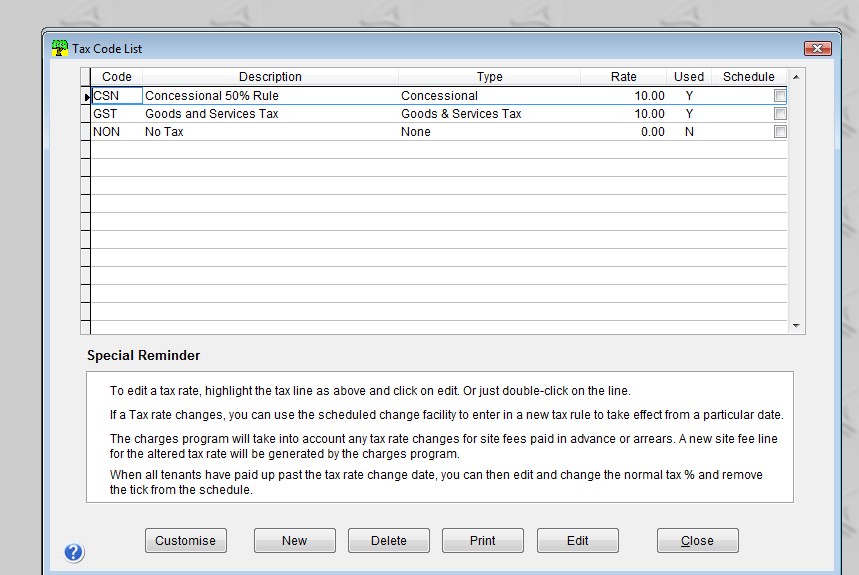Click the Delete button
Image resolution: width=859 pixels, height=575 pixels.
point(388,540)
